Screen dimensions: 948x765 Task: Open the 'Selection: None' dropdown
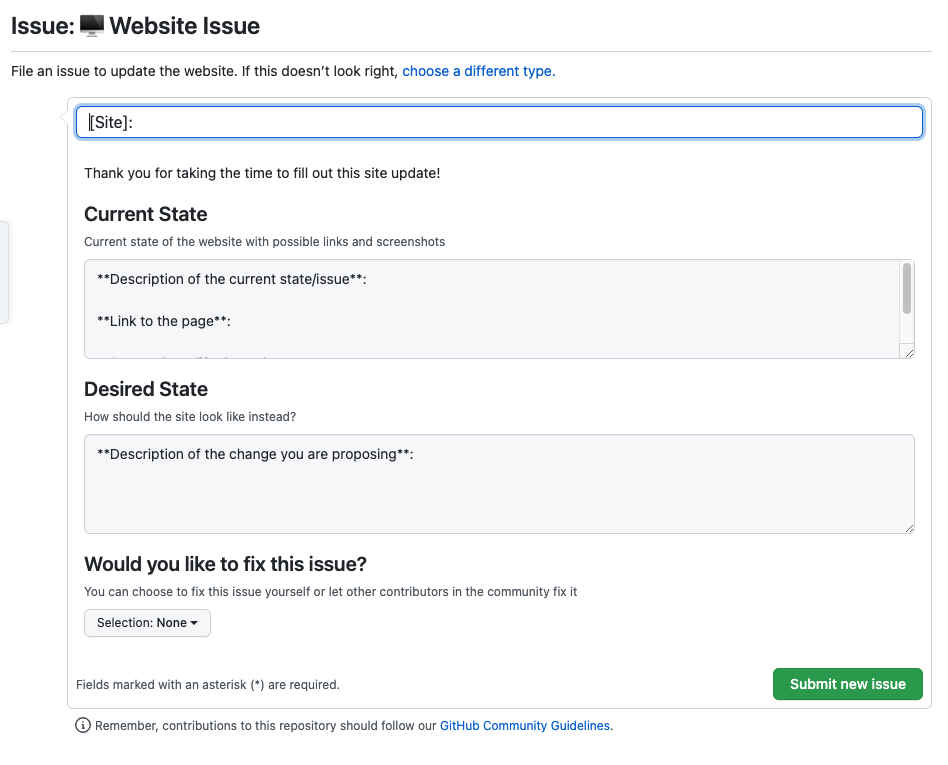pos(147,623)
